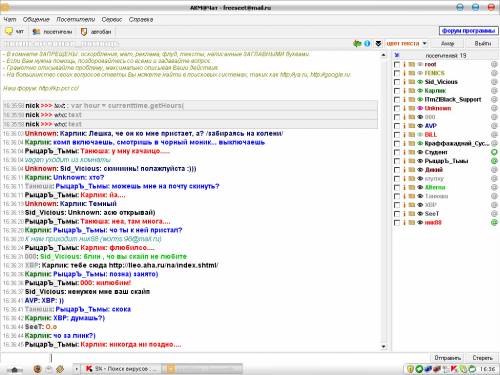Image resolution: width=500 pixels, height=375 pixels.
Task: Click the smiley icon on the Altenra row
Action: pos(494,187)
